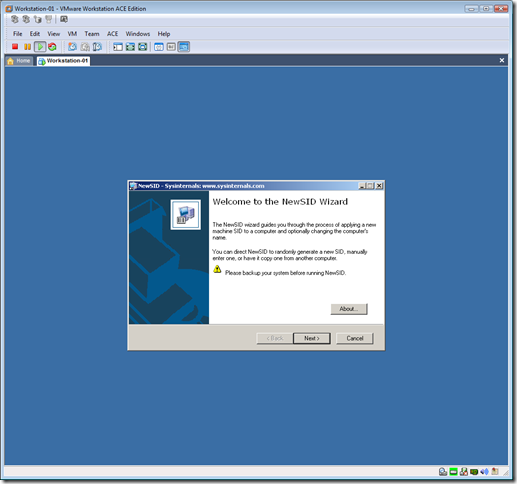The height and width of the screenshot is (484, 517).
Task: Open the ACE menu
Action: click(112, 34)
